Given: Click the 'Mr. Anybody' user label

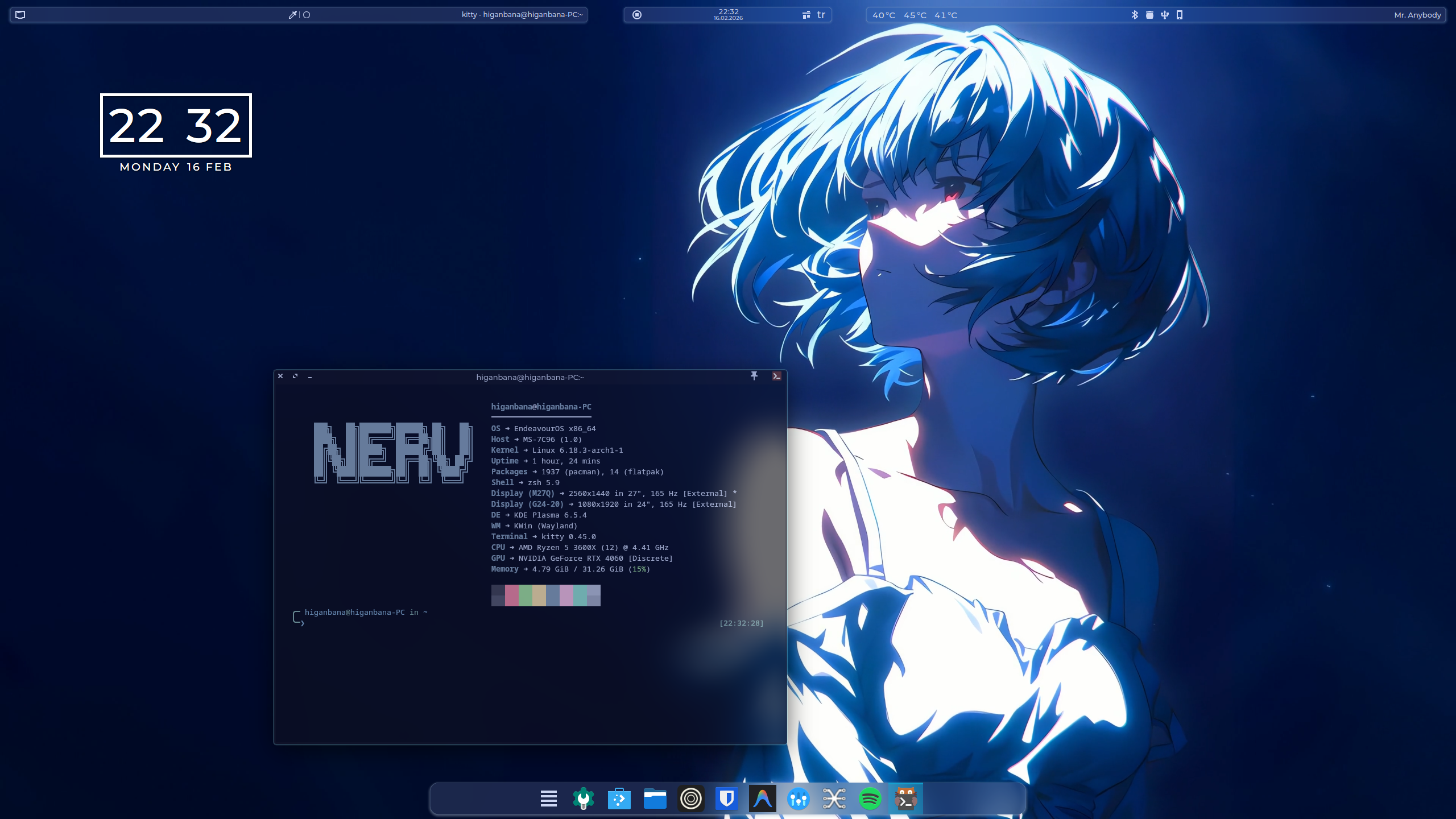Looking at the screenshot, I should pyautogui.click(x=1417, y=15).
